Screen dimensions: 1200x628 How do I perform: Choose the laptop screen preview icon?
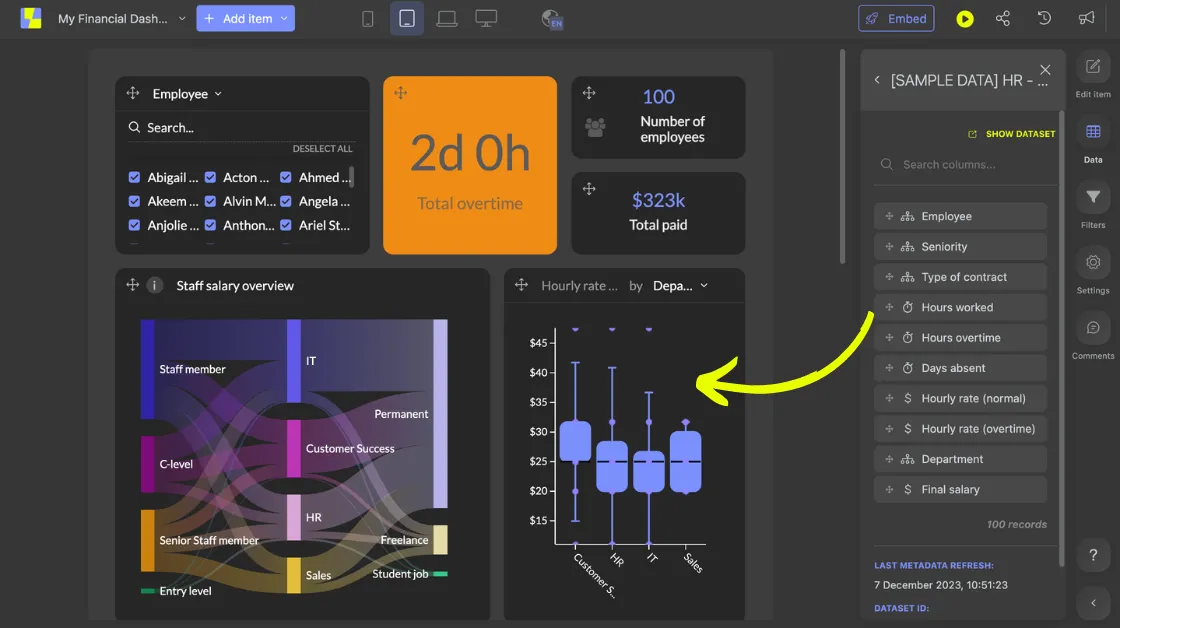[x=446, y=18]
